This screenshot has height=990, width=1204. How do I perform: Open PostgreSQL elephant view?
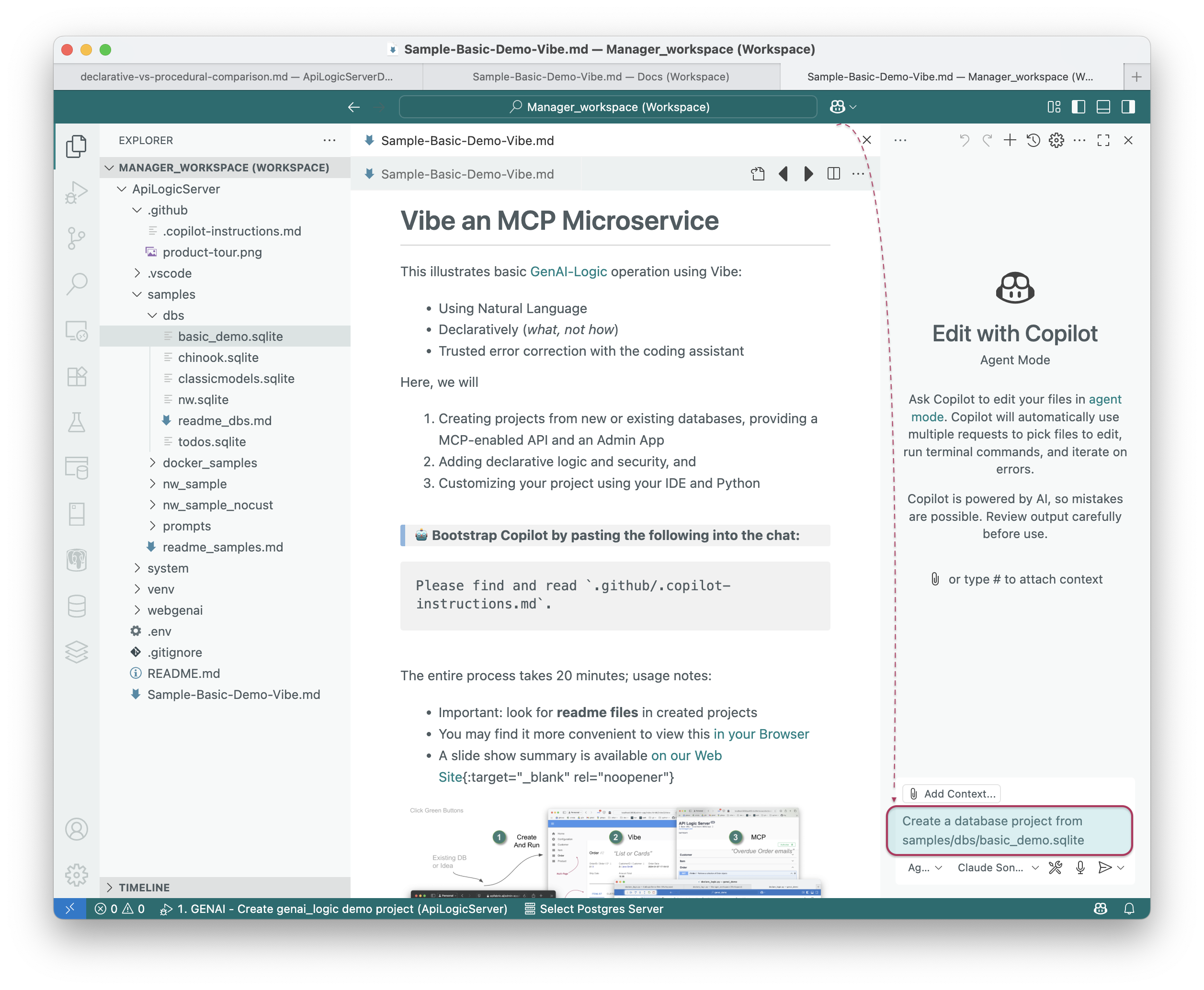[77, 561]
